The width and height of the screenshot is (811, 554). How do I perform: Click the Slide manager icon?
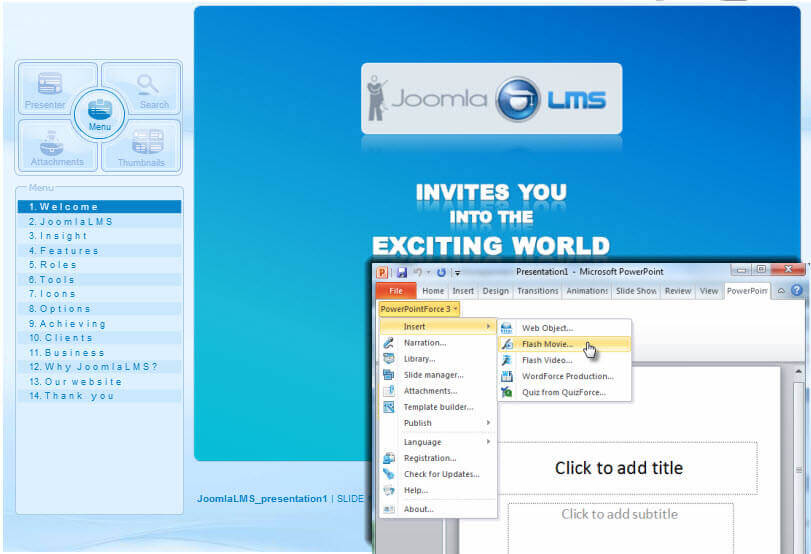click(x=388, y=375)
